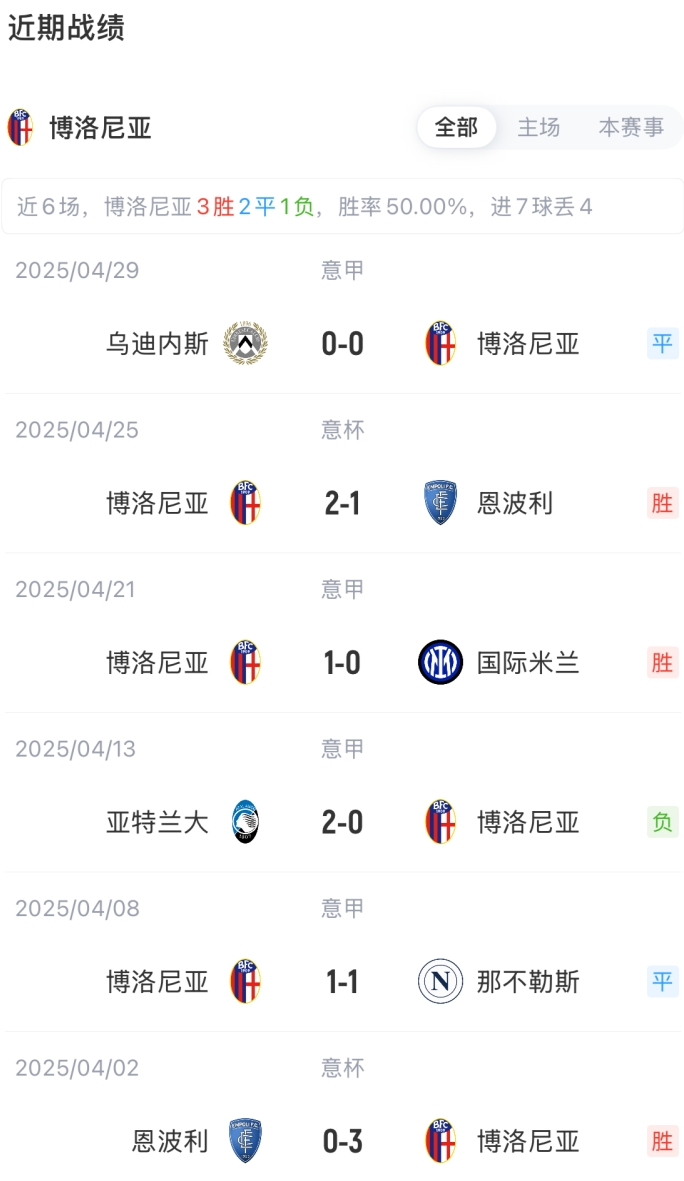This screenshot has height=1181, width=684.
Task: Click Empoli crest in the 2025/04/25 match
Action: click(440, 503)
